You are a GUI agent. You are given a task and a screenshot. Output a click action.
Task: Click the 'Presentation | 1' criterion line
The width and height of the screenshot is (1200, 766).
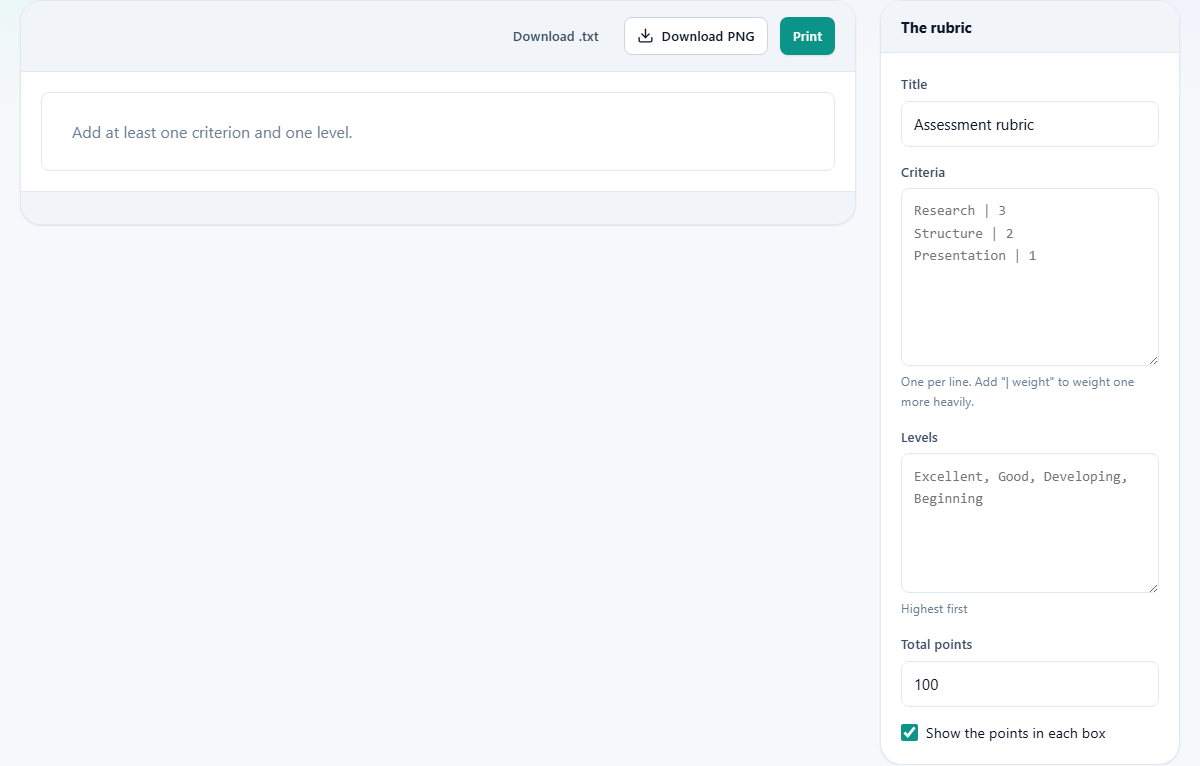pyautogui.click(x=975, y=256)
